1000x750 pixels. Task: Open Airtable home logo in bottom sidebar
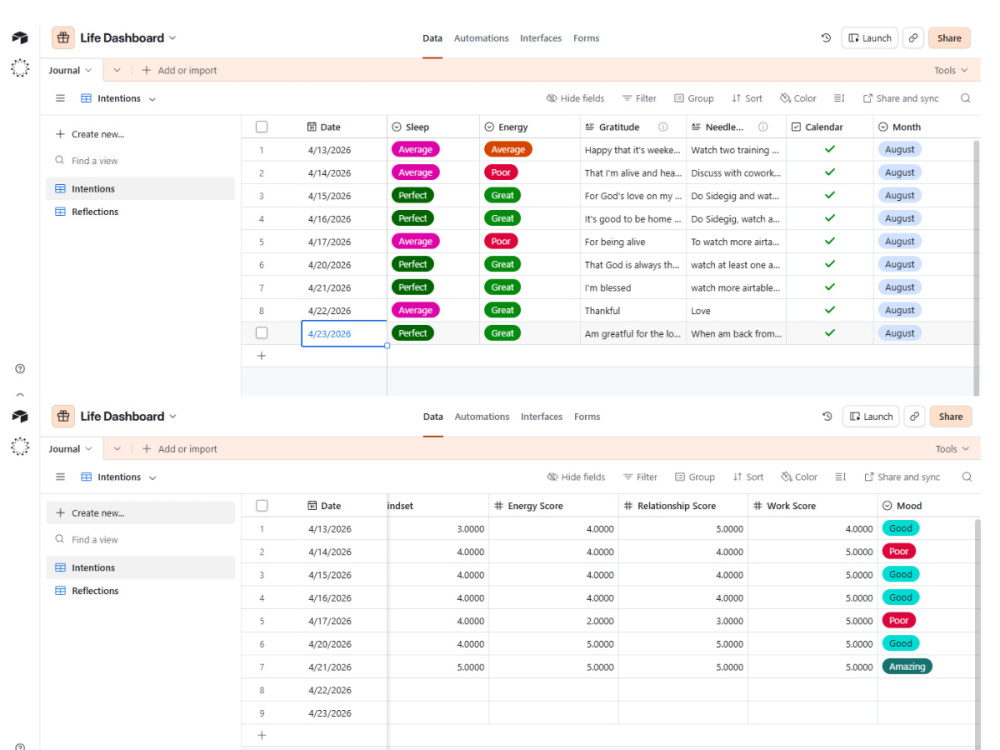(x=20, y=416)
